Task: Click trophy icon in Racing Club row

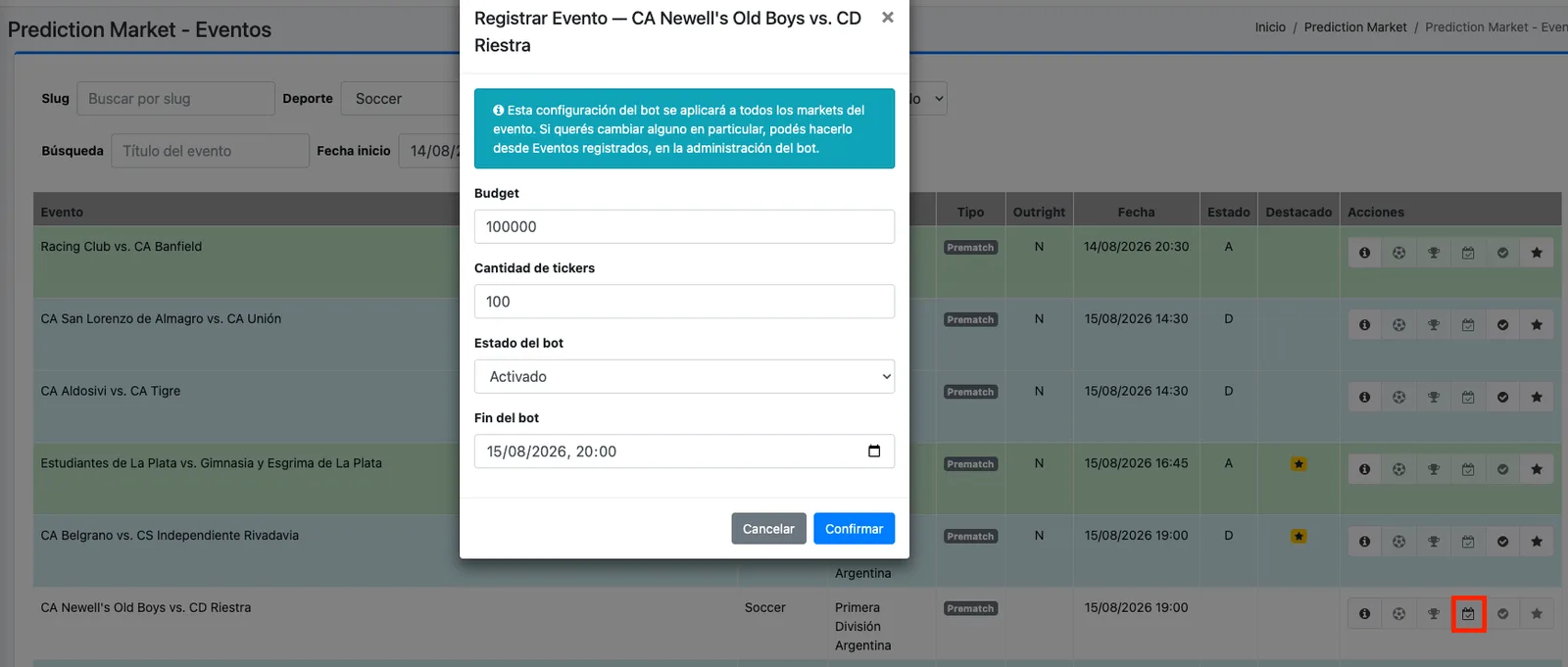Action: pos(1434,253)
